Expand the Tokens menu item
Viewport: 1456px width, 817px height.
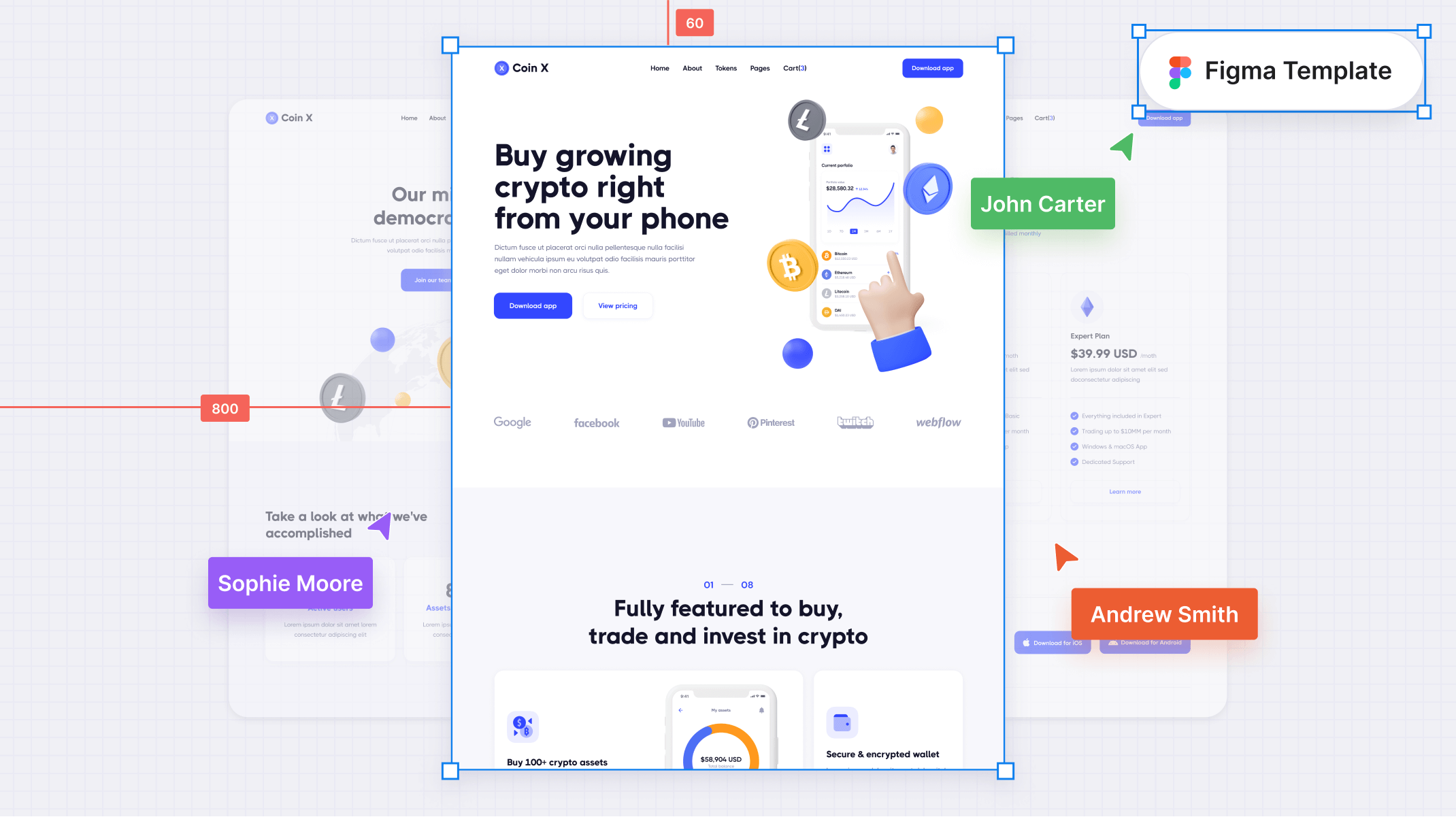pyautogui.click(x=725, y=68)
